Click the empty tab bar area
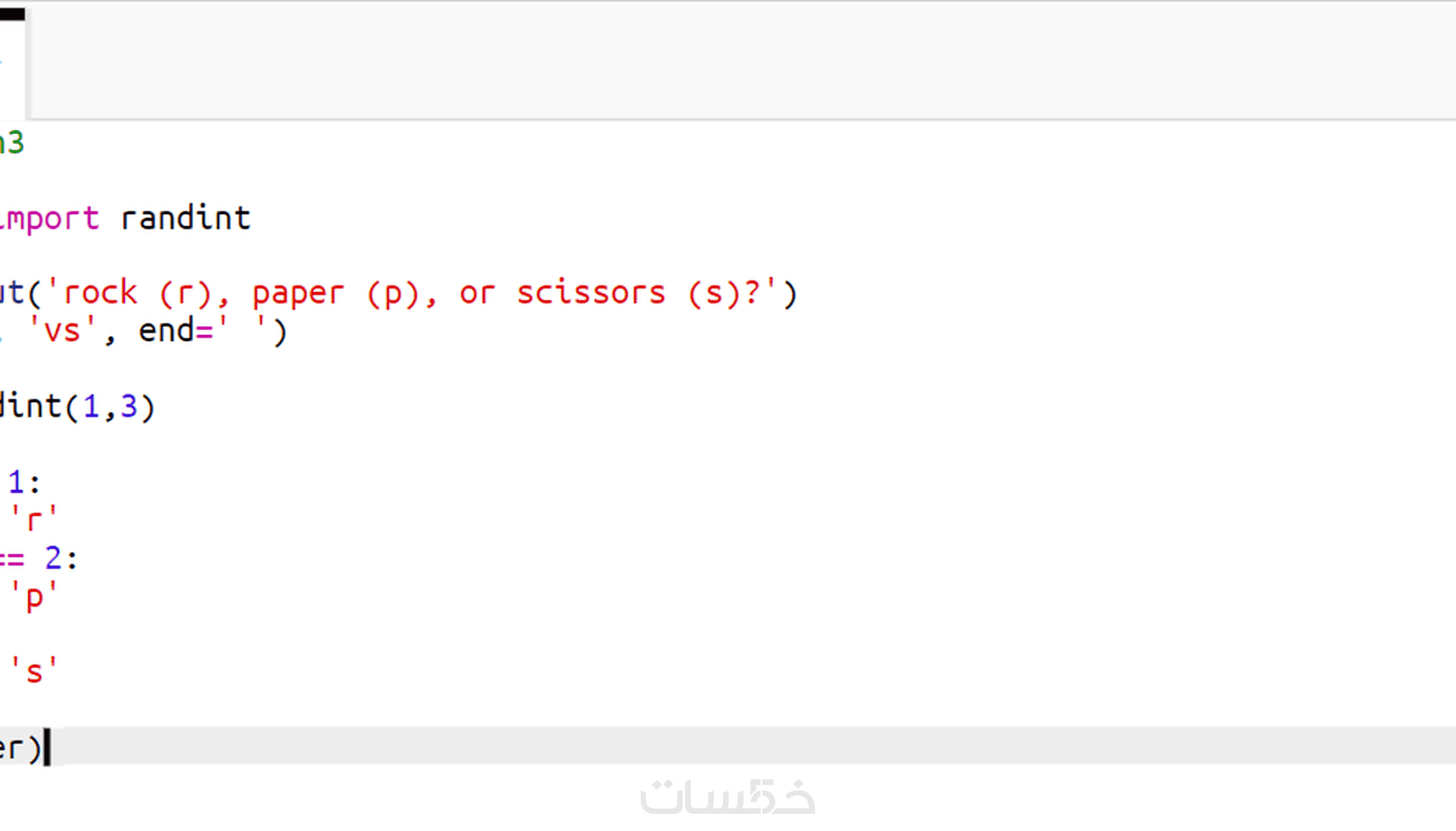The height and width of the screenshot is (831, 1456). [x=737, y=60]
